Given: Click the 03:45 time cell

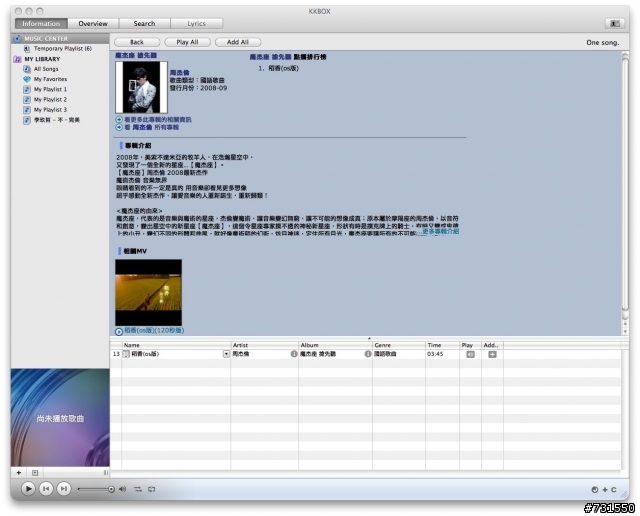Looking at the screenshot, I should 435,354.
